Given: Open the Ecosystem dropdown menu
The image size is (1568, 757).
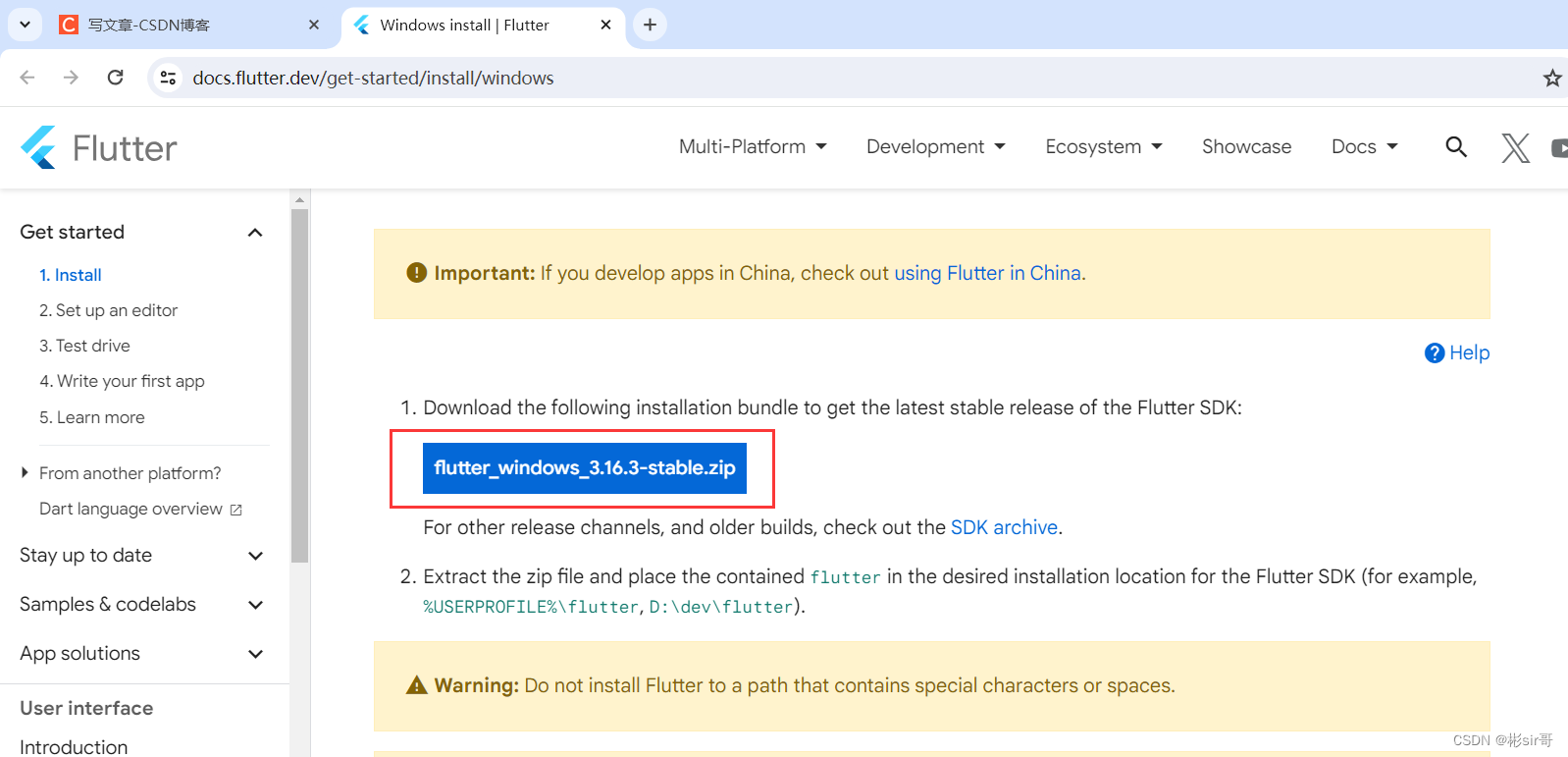Looking at the screenshot, I should 1104,146.
